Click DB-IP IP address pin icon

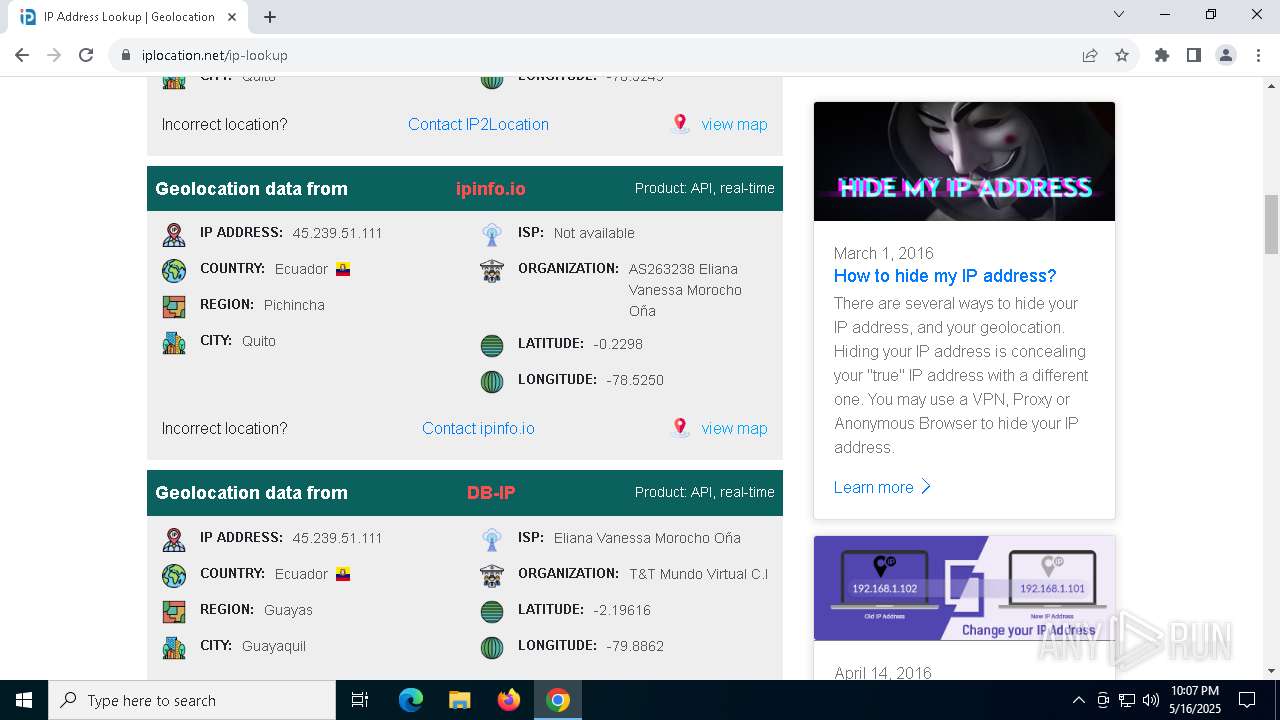[x=174, y=540]
